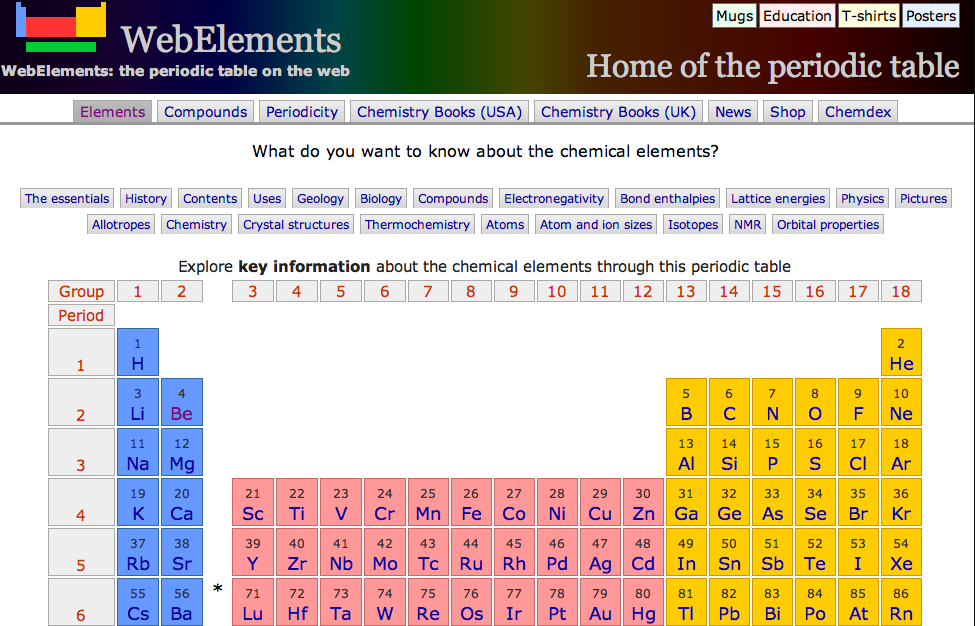The image size is (975, 626).
Task: View the Isotopes information link
Action: (x=692, y=224)
